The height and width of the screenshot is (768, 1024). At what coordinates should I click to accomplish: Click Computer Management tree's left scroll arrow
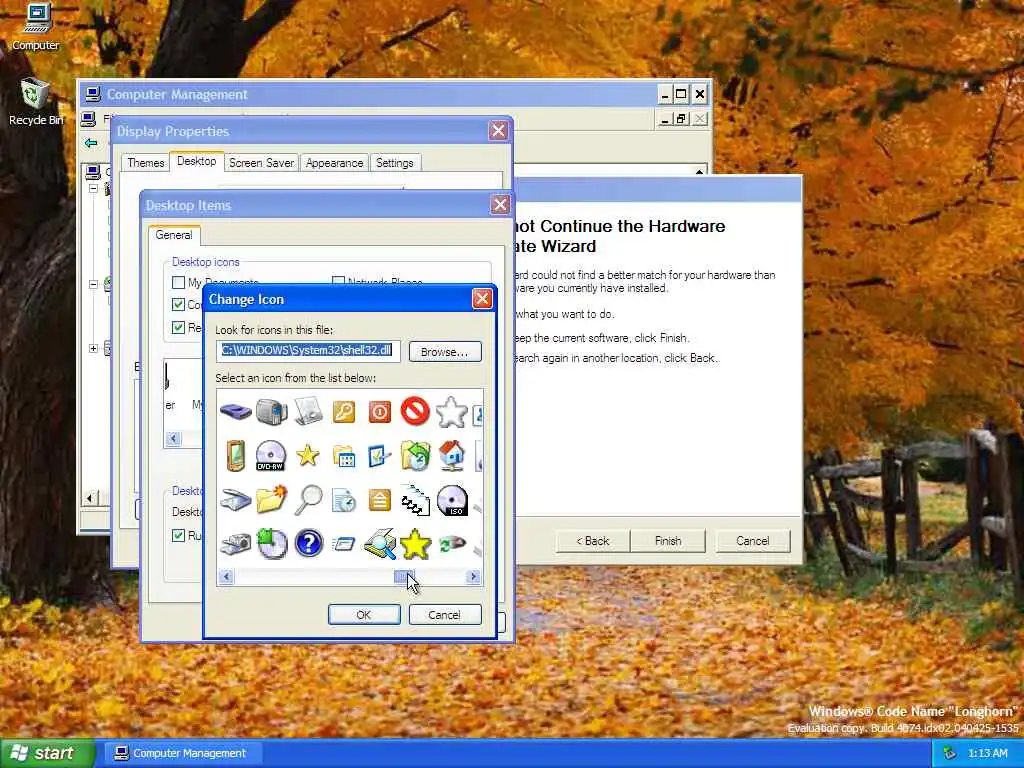(x=90, y=498)
